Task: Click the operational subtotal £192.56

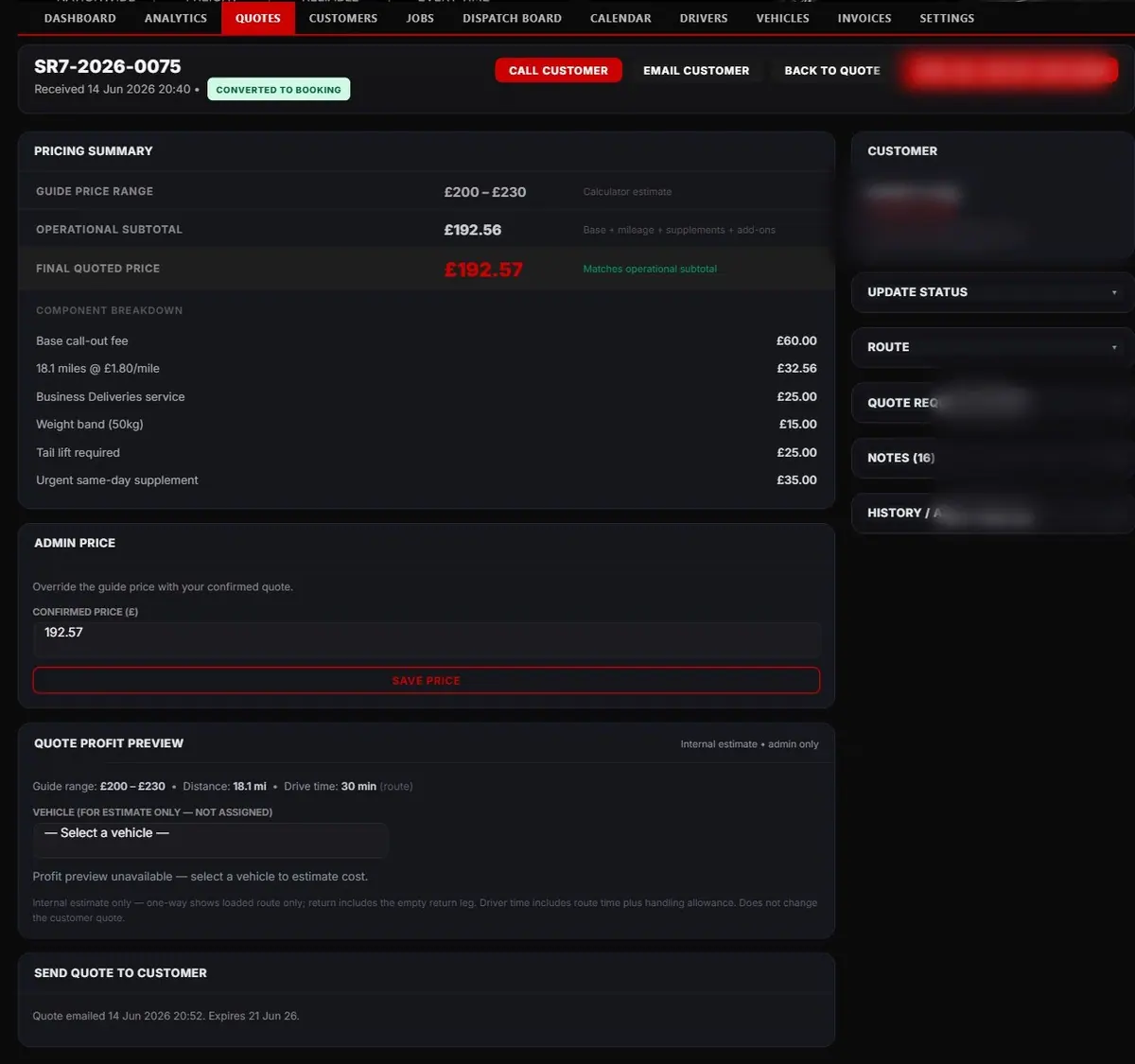Action: 473,230
